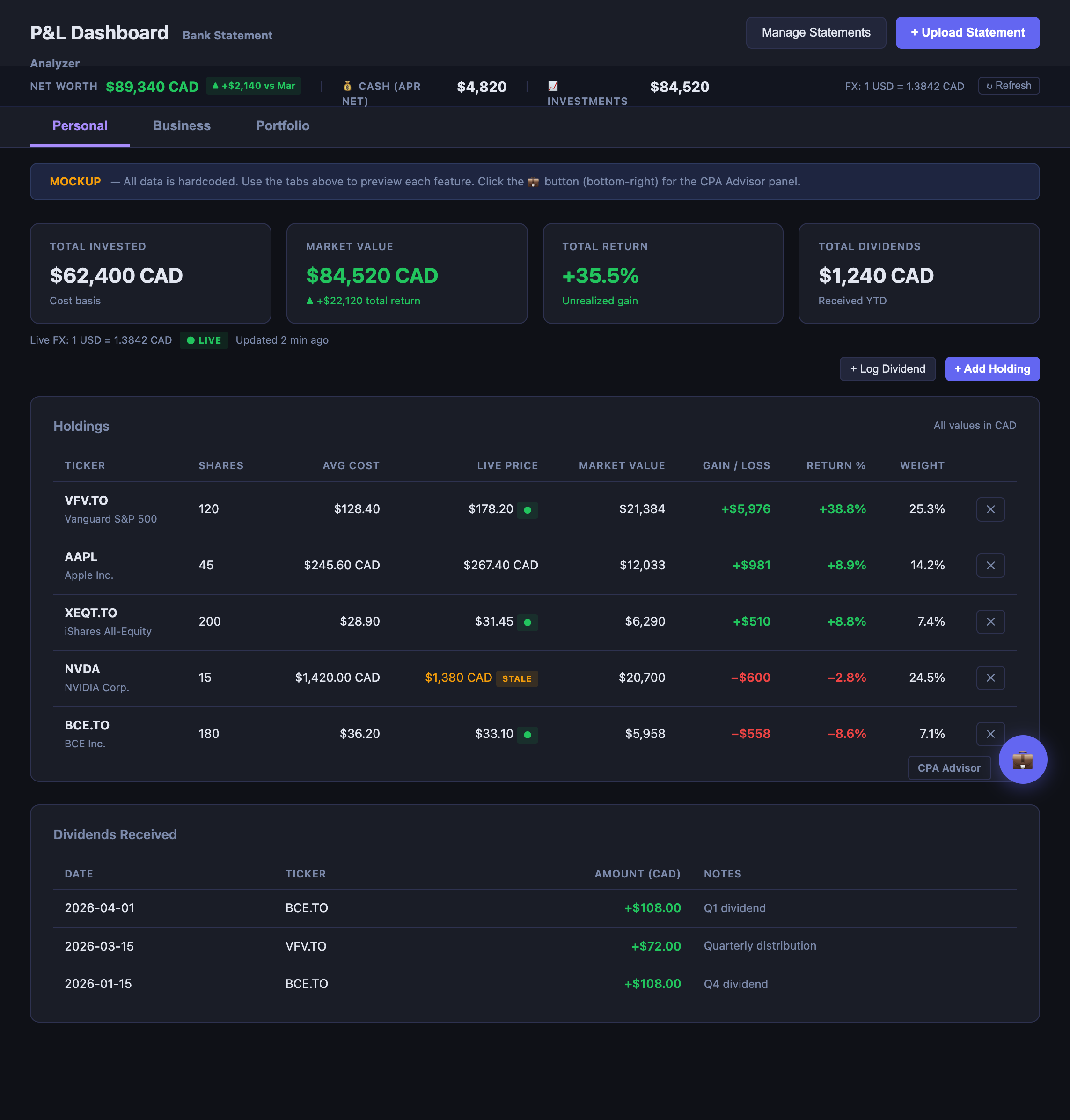Delete the NVDA row using its X button

point(990,678)
